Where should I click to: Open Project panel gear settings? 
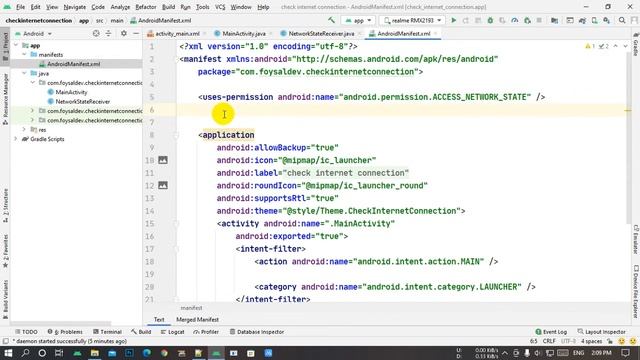[x=124, y=33]
